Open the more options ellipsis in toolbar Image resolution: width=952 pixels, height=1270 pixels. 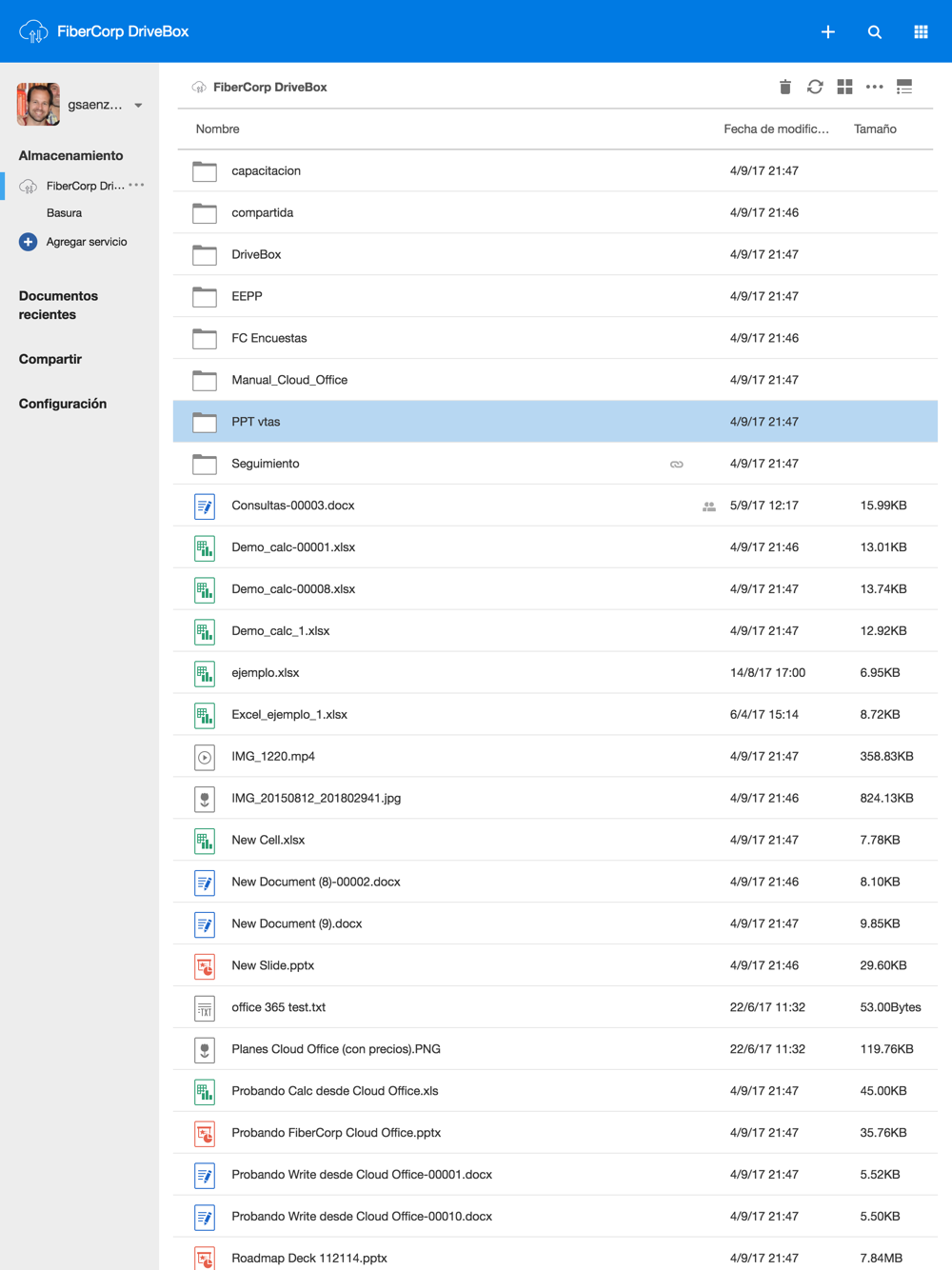click(874, 87)
